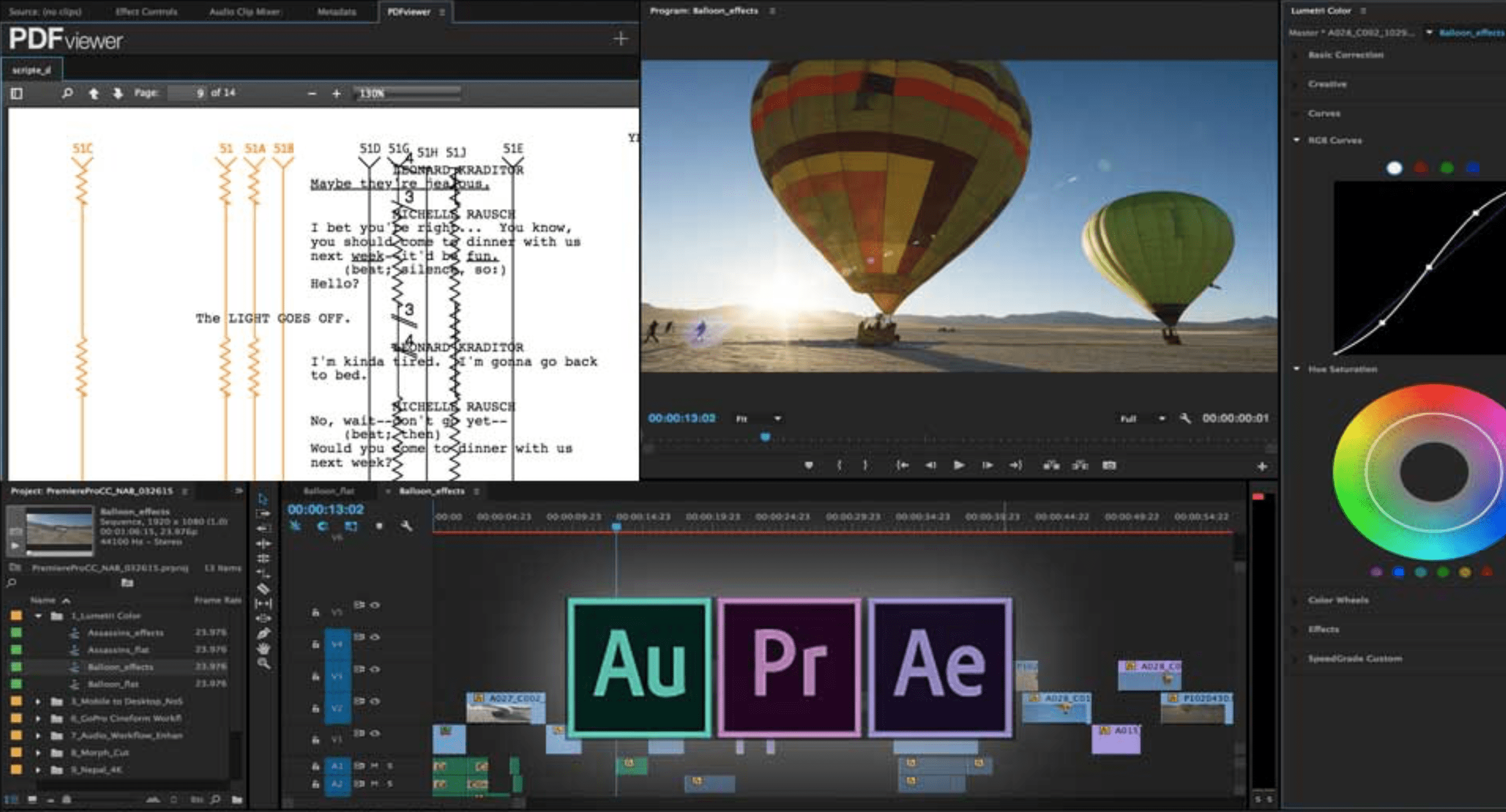The image size is (1506, 812).
Task: Click Play in the Program monitor
Action: pyautogui.click(x=959, y=465)
